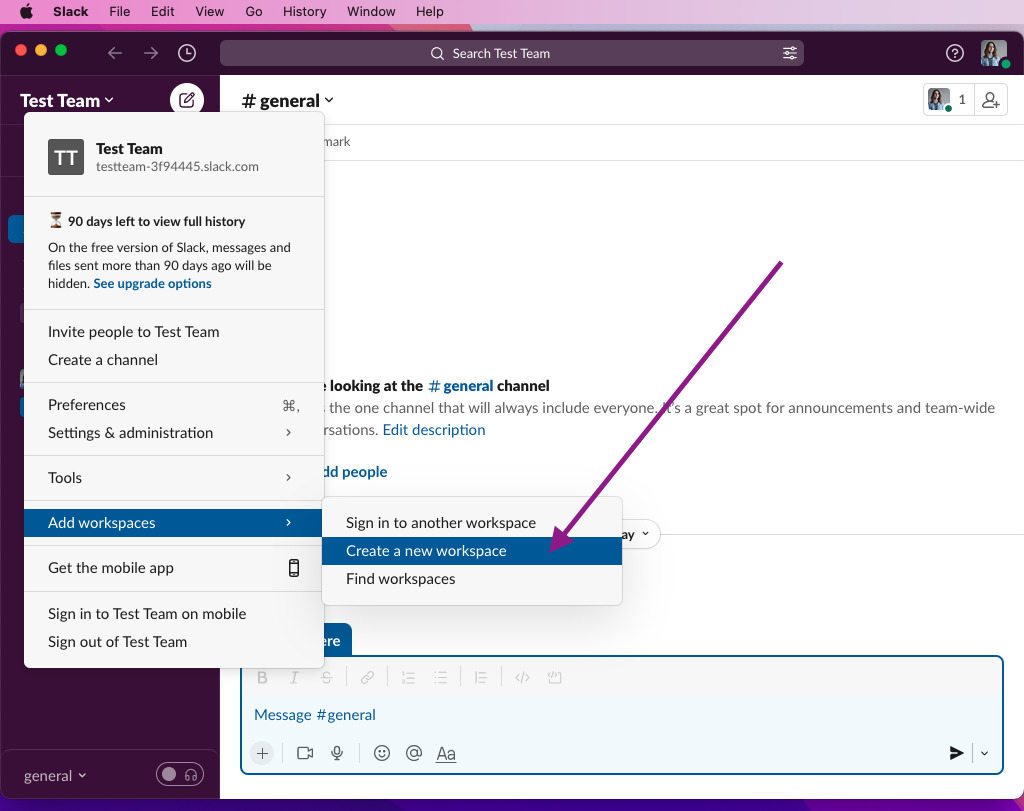
Task: Select Get the mobile app
Action: click(x=173, y=568)
